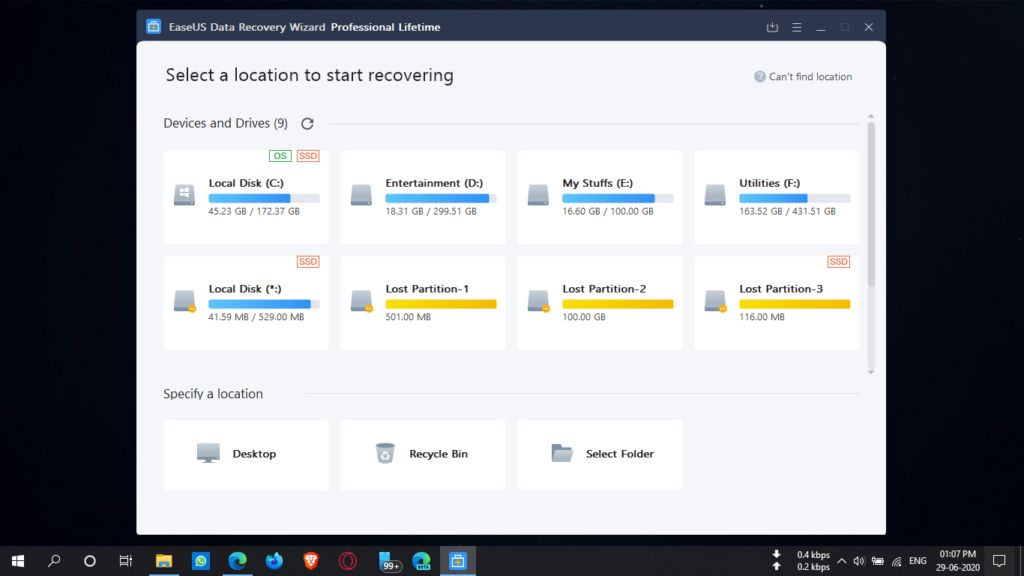This screenshot has height=576, width=1024.
Task: Open the taskbar clock showing 01:07 PM
Action: pyautogui.click(x=957, y=561)
